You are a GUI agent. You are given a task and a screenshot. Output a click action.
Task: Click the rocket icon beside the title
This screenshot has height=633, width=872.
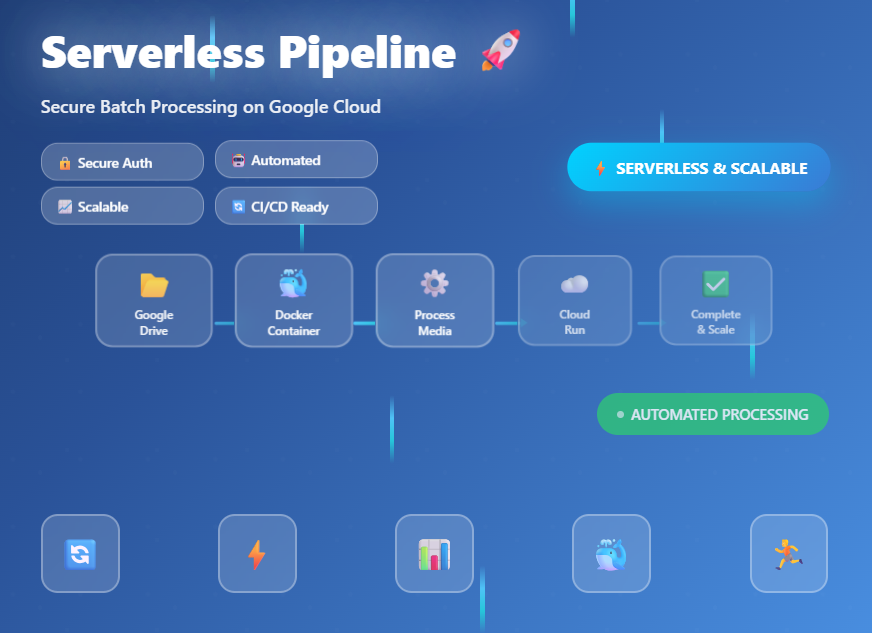[x=501, y=50]
